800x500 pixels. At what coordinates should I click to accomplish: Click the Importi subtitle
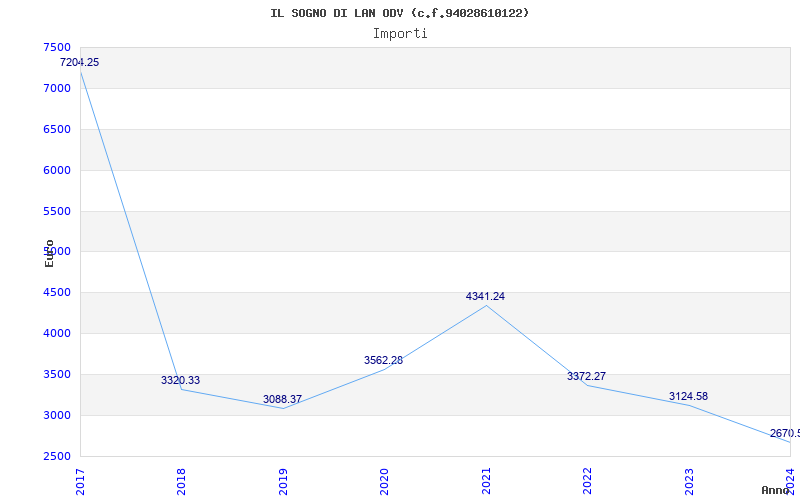point(400,34)
